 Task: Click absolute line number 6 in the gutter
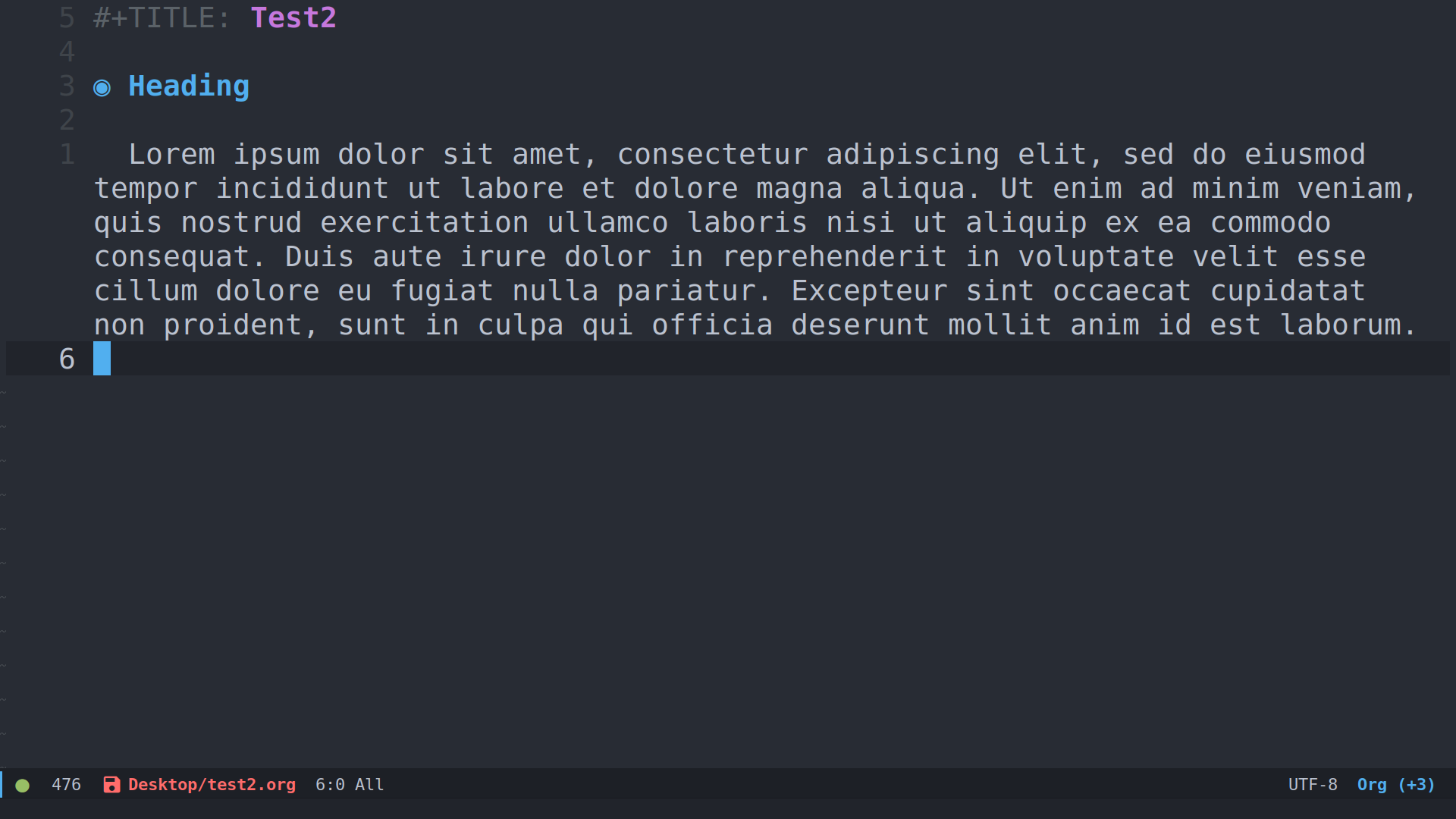pyautogui.click(x=66, y=359)
